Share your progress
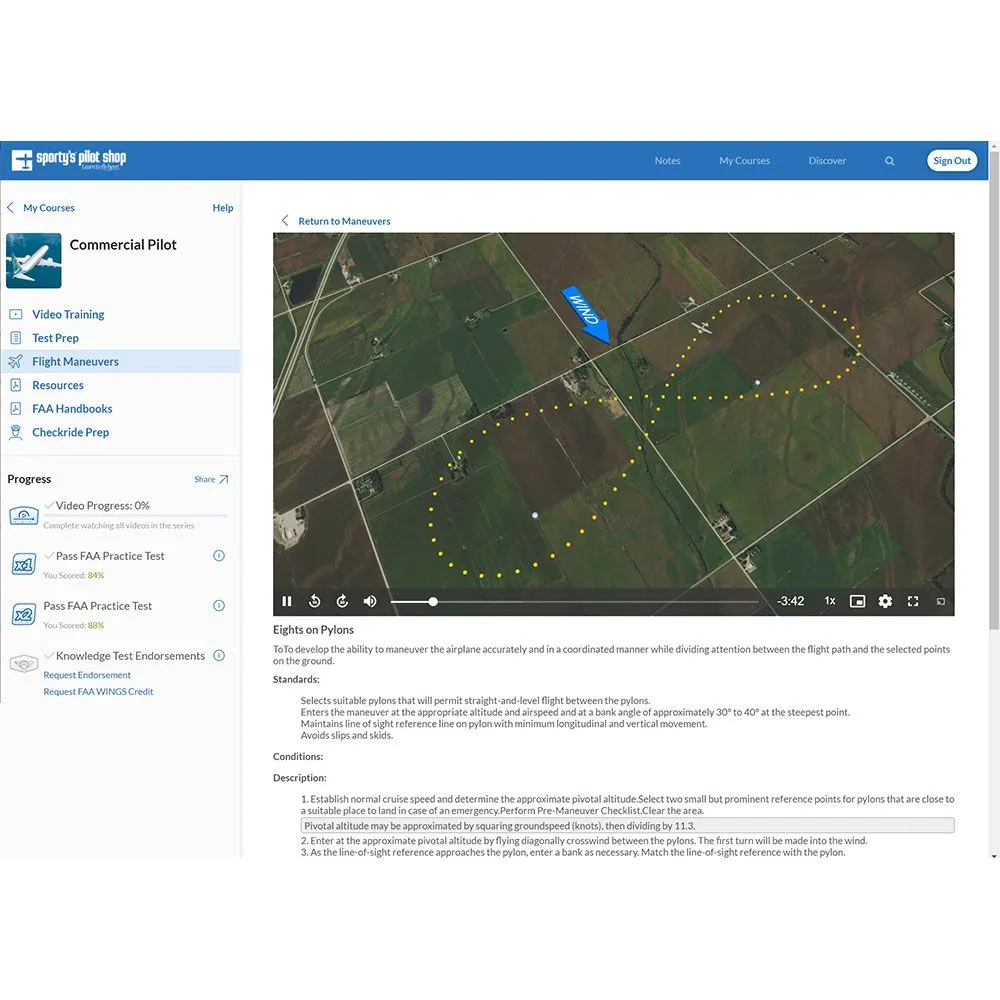This screenshot has height=1000, width=1000. pos(211,480)
